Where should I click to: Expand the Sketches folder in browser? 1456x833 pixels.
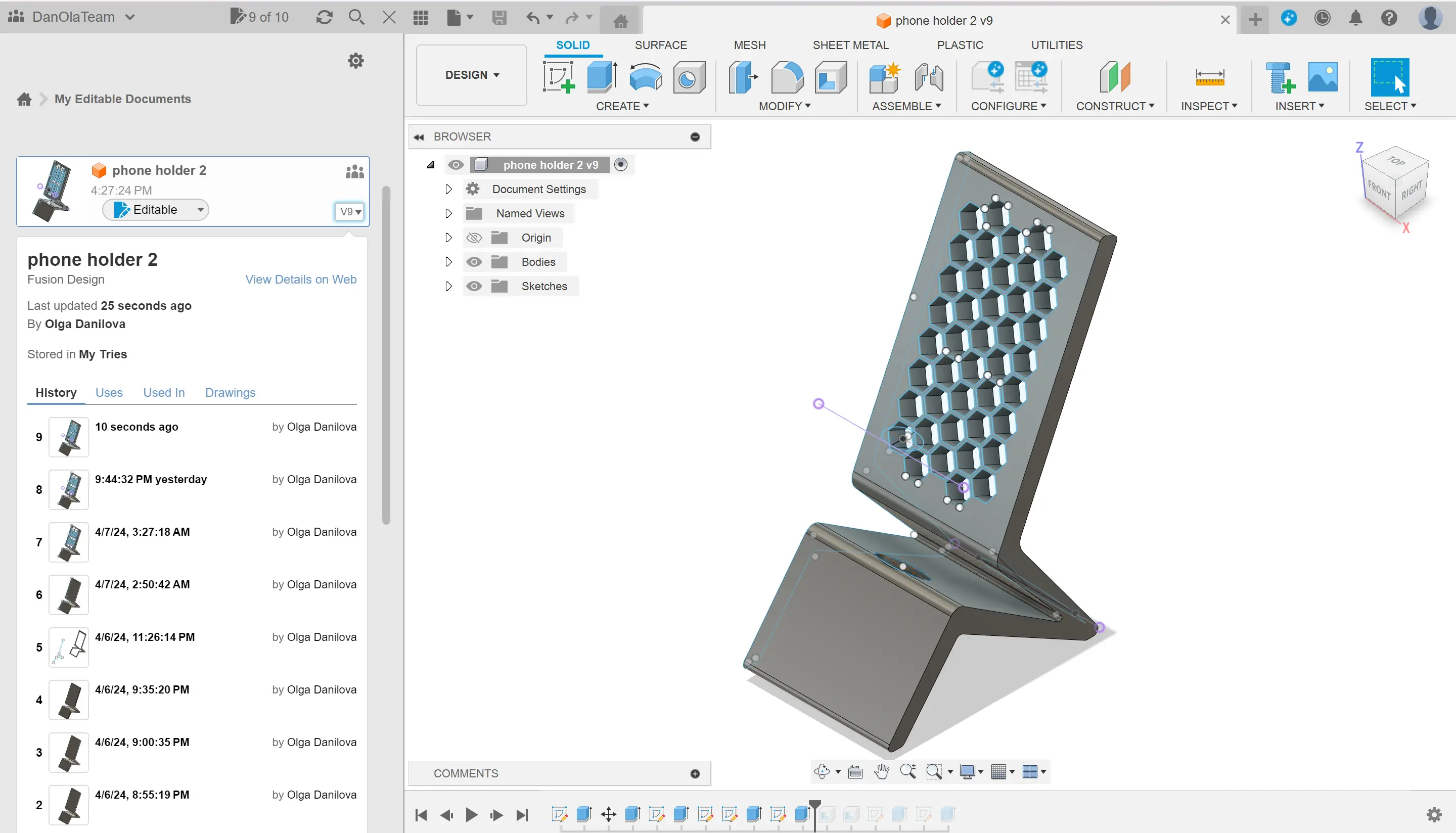click(448, 286)
